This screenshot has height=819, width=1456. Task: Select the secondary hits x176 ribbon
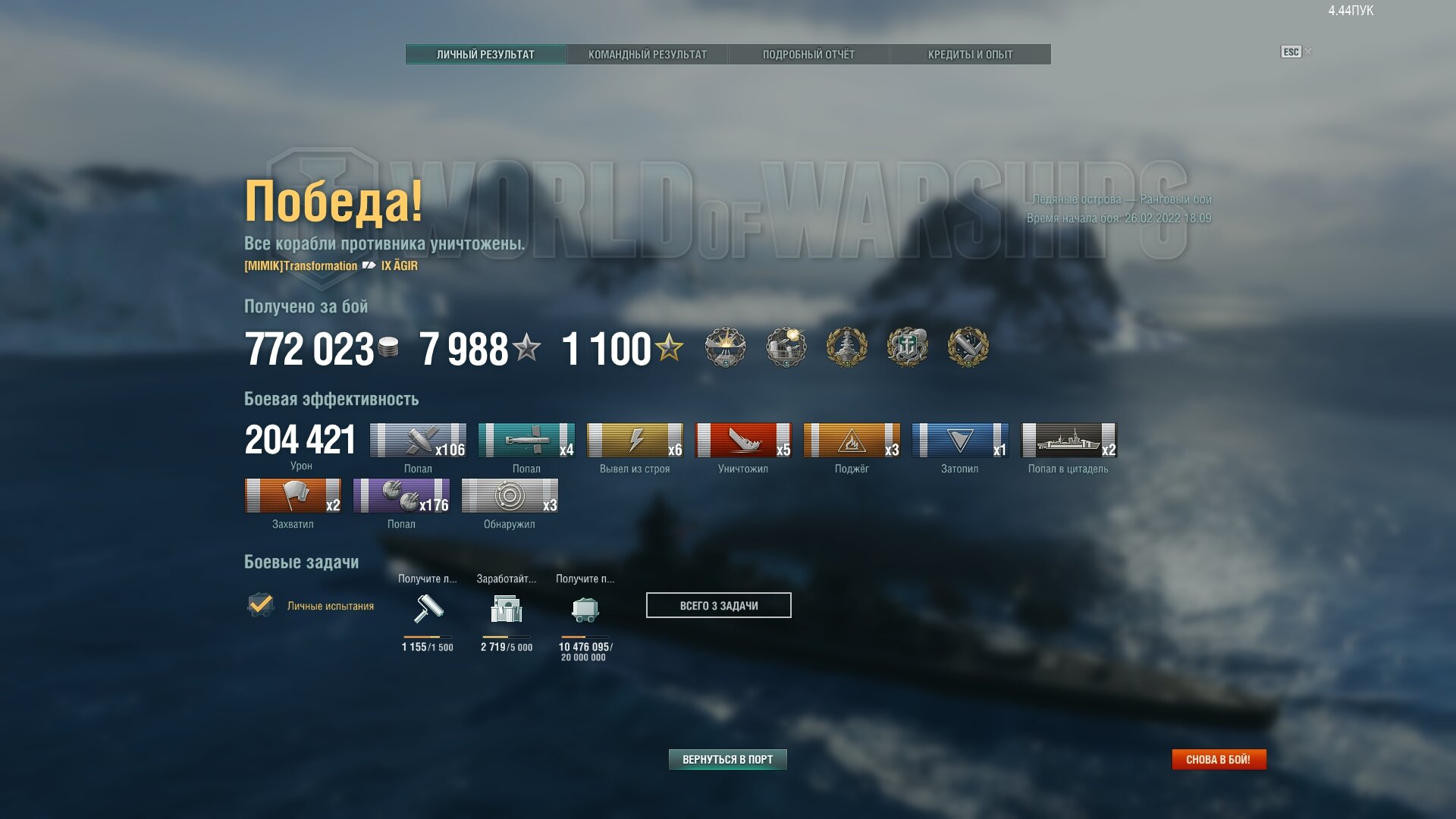tap(401, 495)
